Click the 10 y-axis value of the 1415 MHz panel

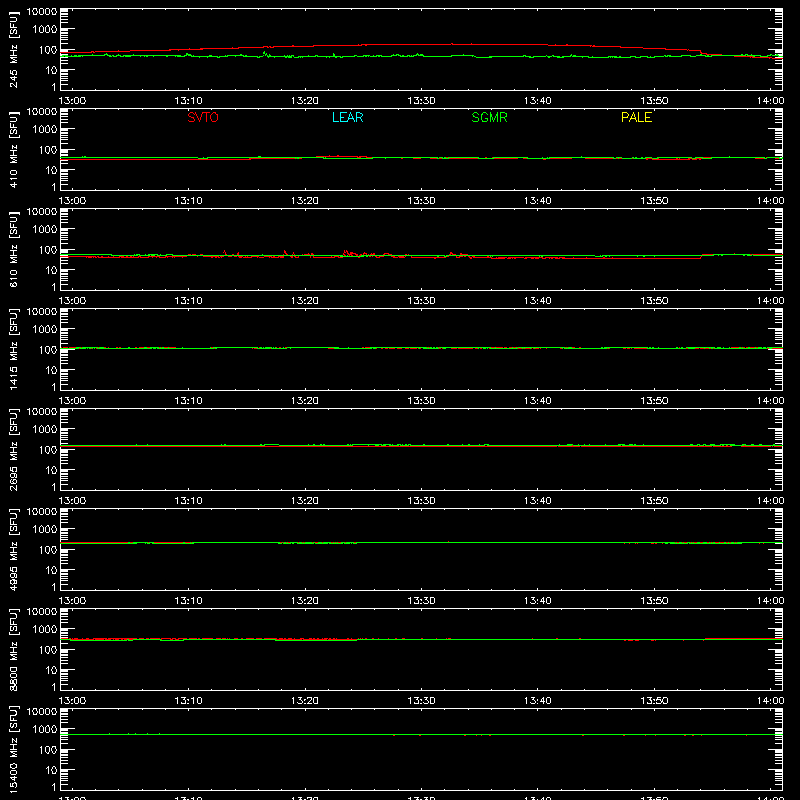51,370
